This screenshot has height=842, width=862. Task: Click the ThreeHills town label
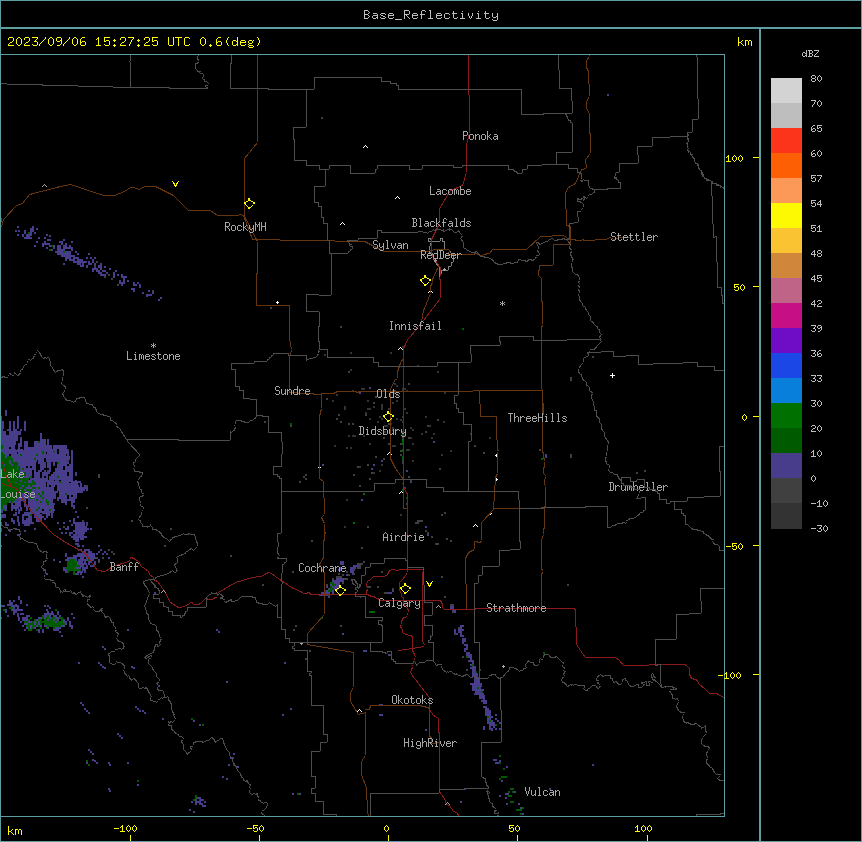[537, 418]
